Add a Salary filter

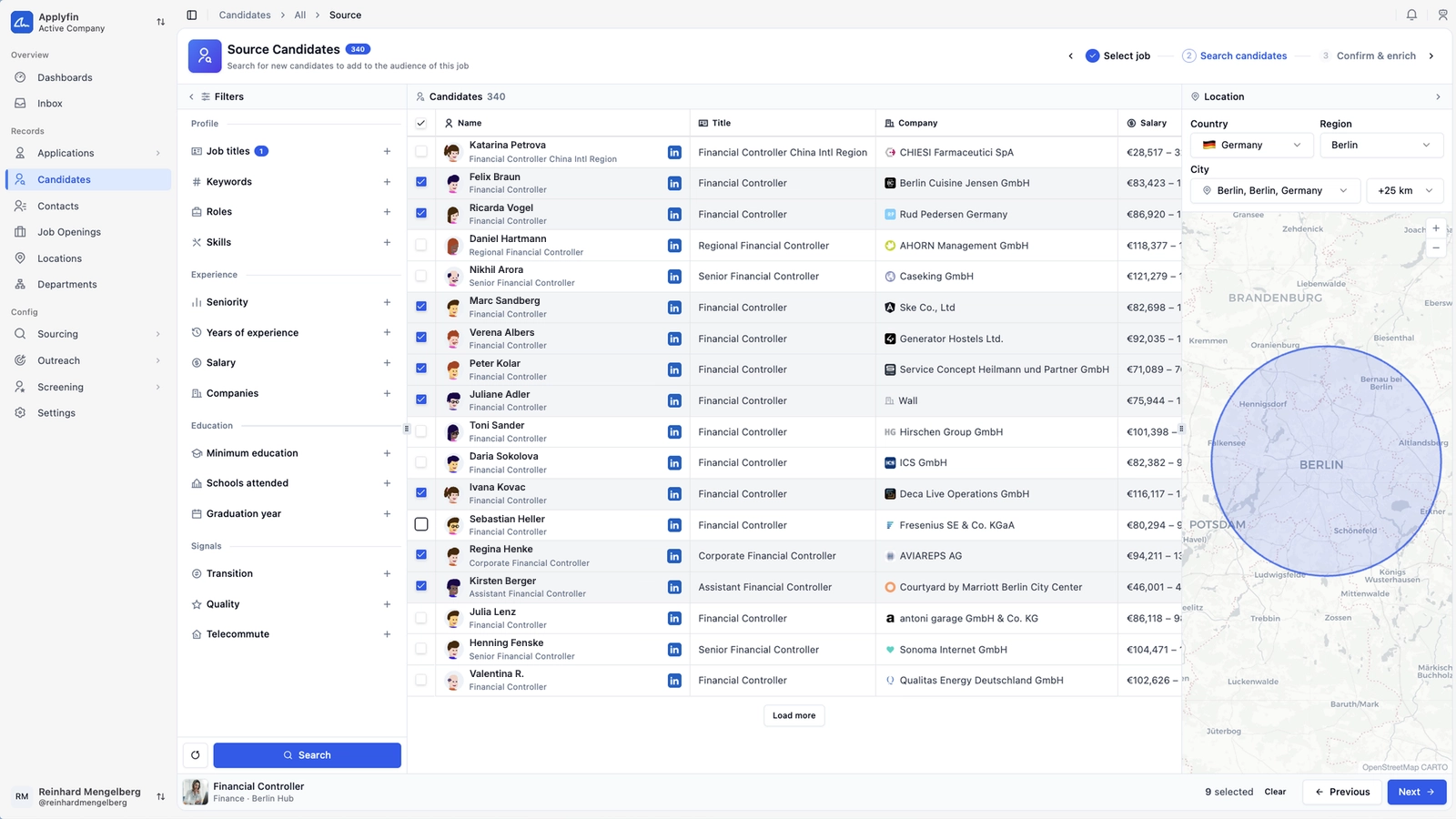pos(387,363)
